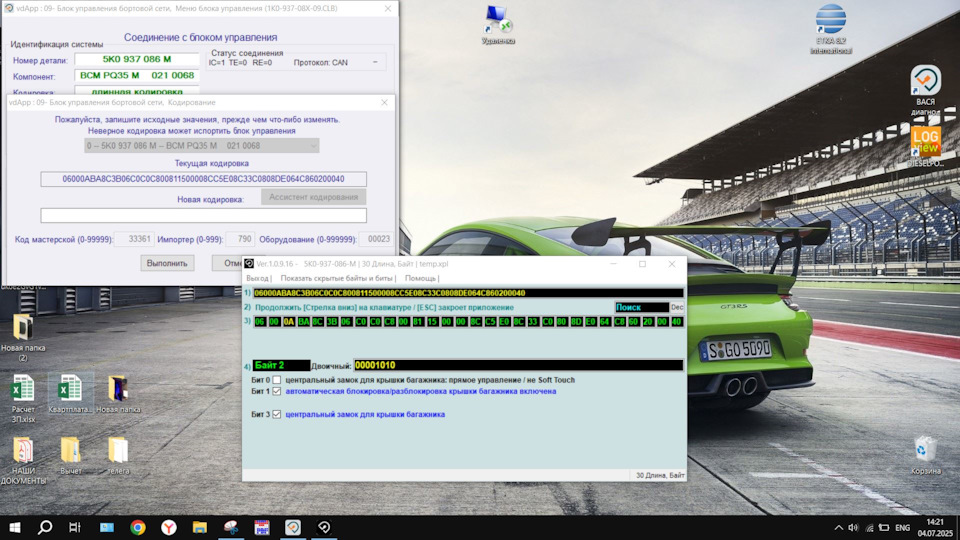Select byte cell 15 in byte row
Screen dimensions: 960x540
(432, 321)
